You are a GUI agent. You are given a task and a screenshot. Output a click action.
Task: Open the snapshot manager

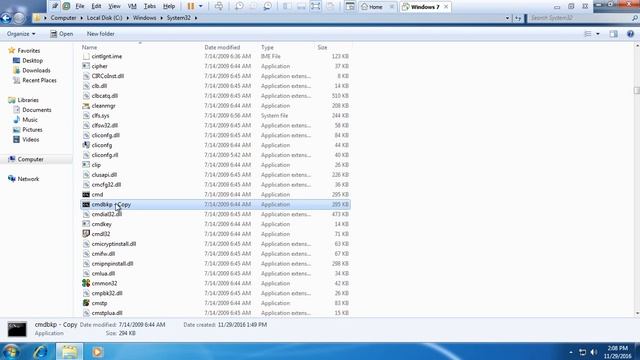(x=268, y=6)
